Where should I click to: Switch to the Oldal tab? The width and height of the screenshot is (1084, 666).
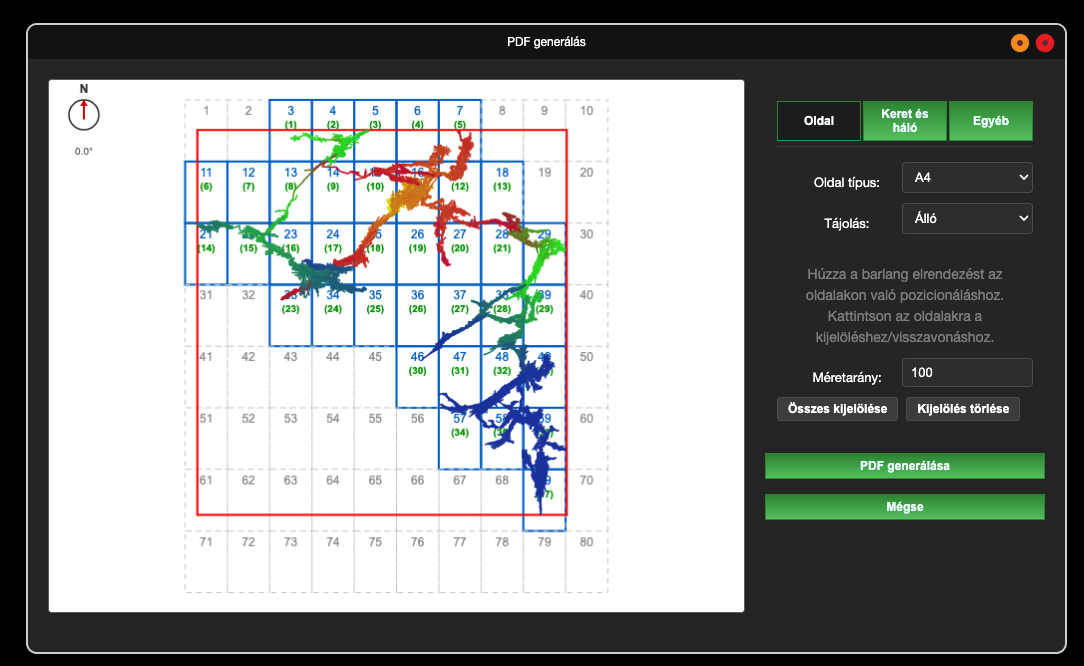819,121
